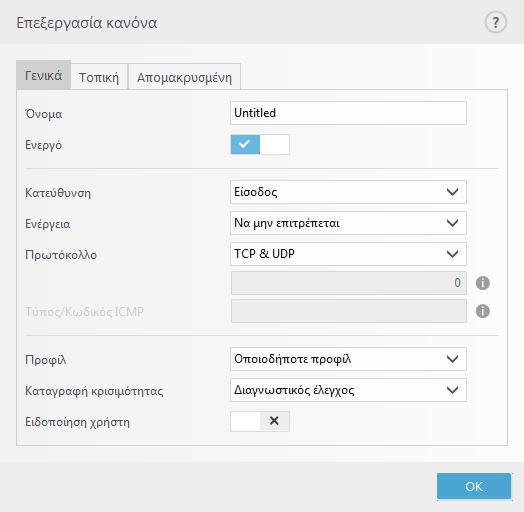
Task: Open the help question mark icon
Action: click(496, 22)
